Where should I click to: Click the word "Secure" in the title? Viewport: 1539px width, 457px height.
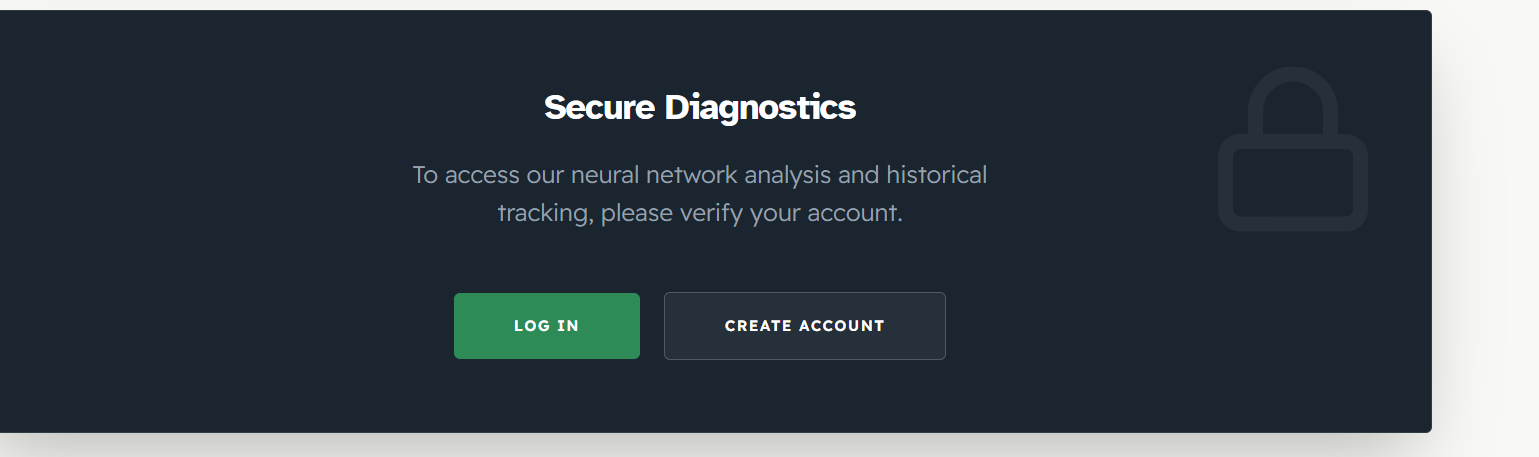tap(600, 107)
